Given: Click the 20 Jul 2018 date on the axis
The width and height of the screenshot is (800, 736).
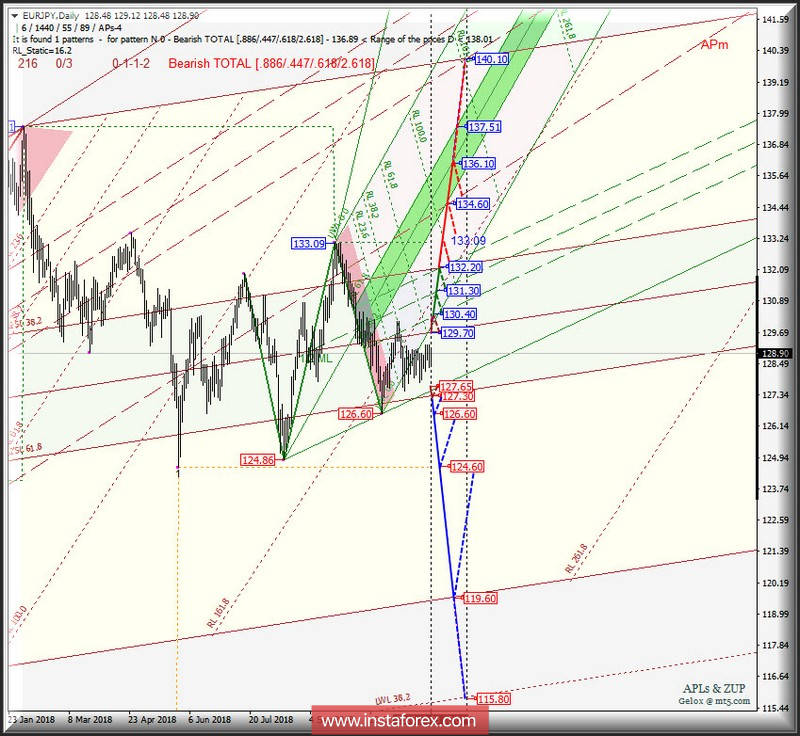Looking at the screenshot, I should 270,720.
